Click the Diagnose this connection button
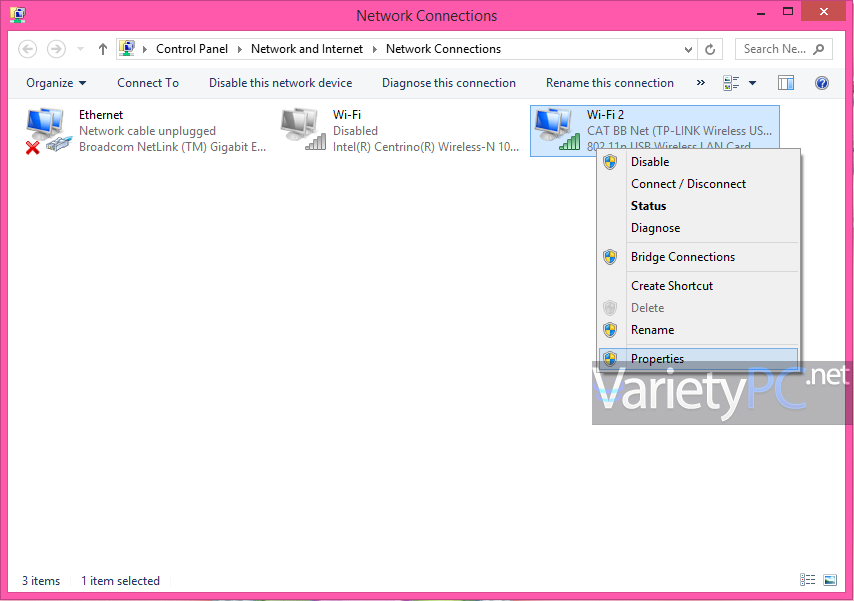Image resolution: width=854 pixels, height=601 pixels. click(448, 83)
